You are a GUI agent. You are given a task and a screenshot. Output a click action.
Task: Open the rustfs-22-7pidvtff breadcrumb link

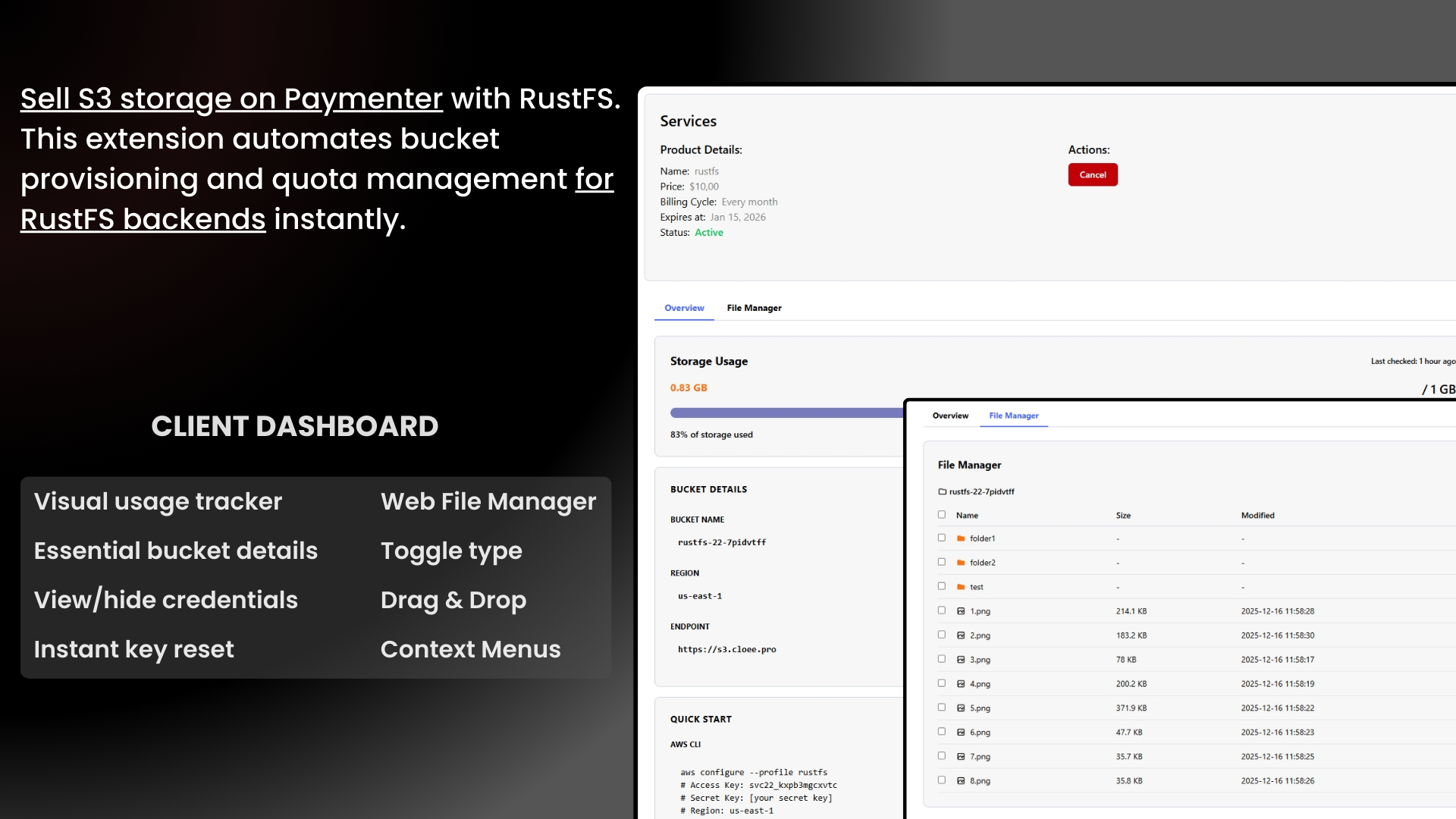(981, 491)
